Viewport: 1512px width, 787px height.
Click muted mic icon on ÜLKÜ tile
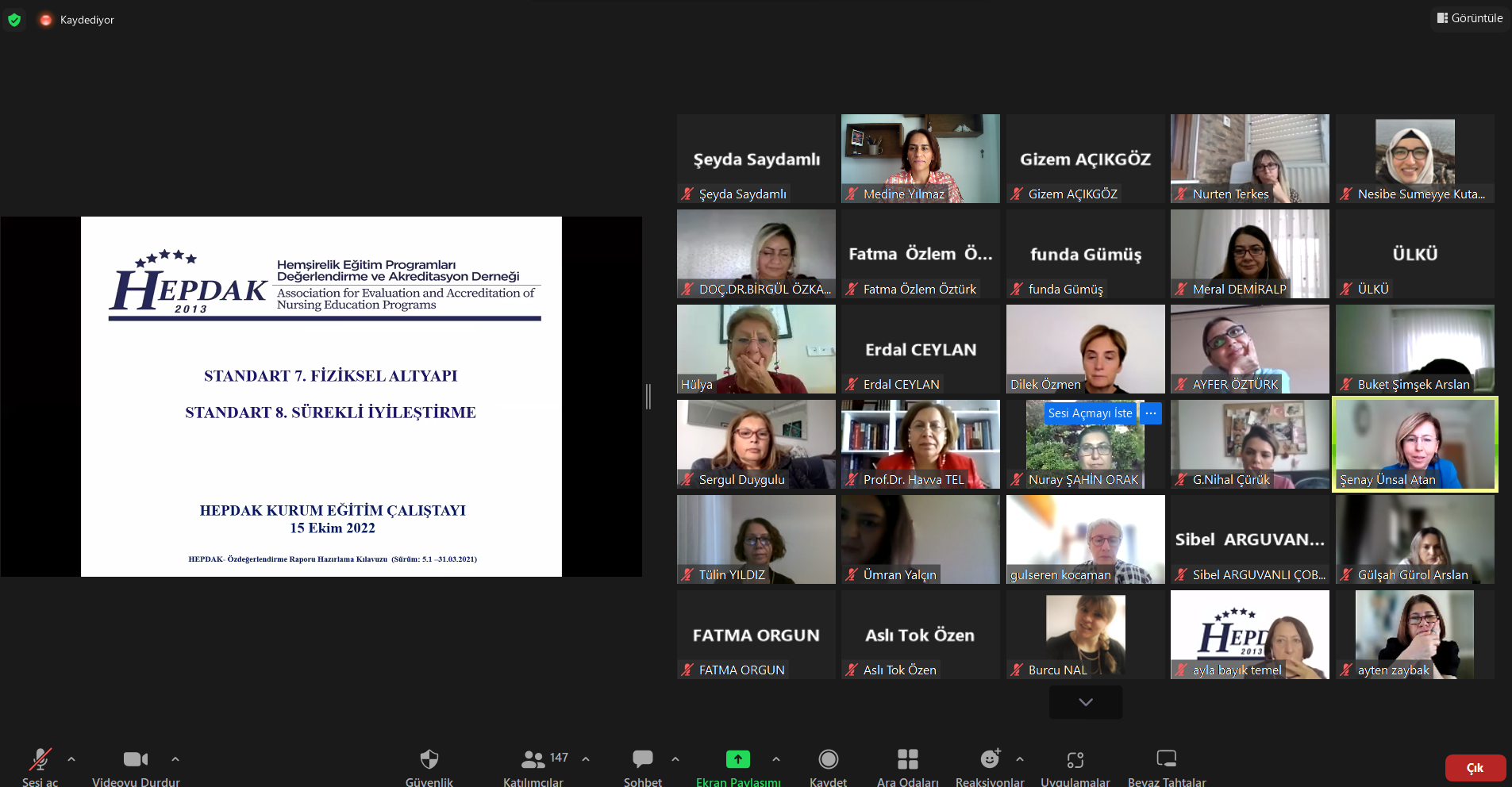tap(1346, 289)
